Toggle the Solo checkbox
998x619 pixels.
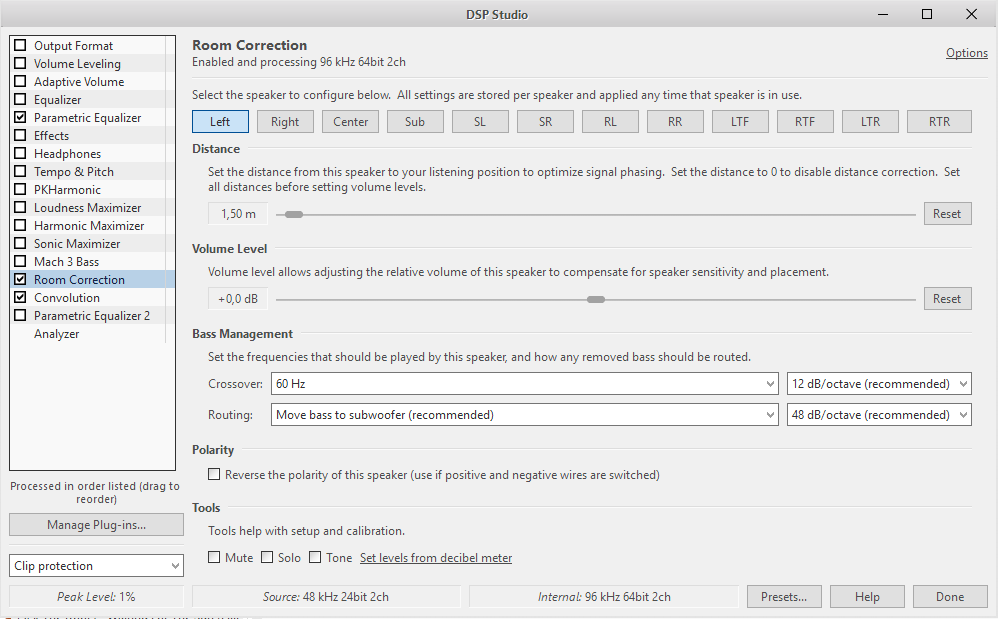coord(267,557)
